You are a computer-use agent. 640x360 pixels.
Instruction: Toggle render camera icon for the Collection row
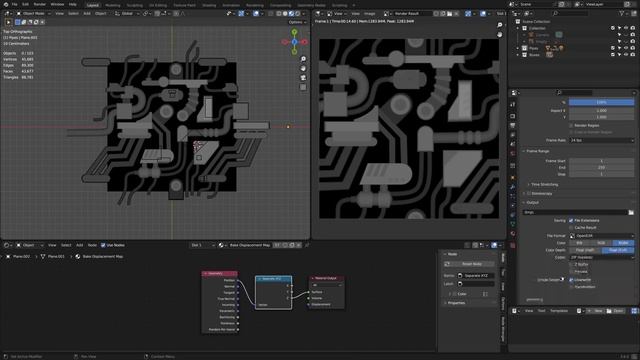tap(632, 28)
